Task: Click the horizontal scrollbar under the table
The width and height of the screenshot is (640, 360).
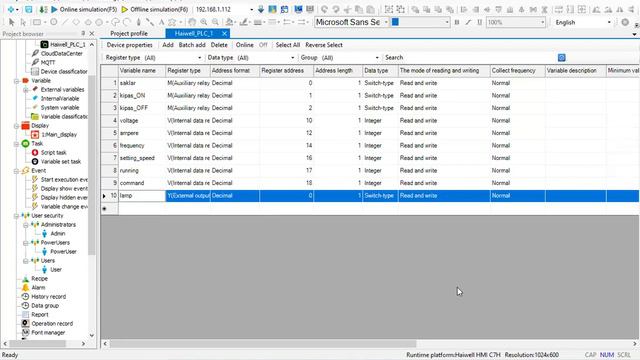Action: [x=263, y=344]
